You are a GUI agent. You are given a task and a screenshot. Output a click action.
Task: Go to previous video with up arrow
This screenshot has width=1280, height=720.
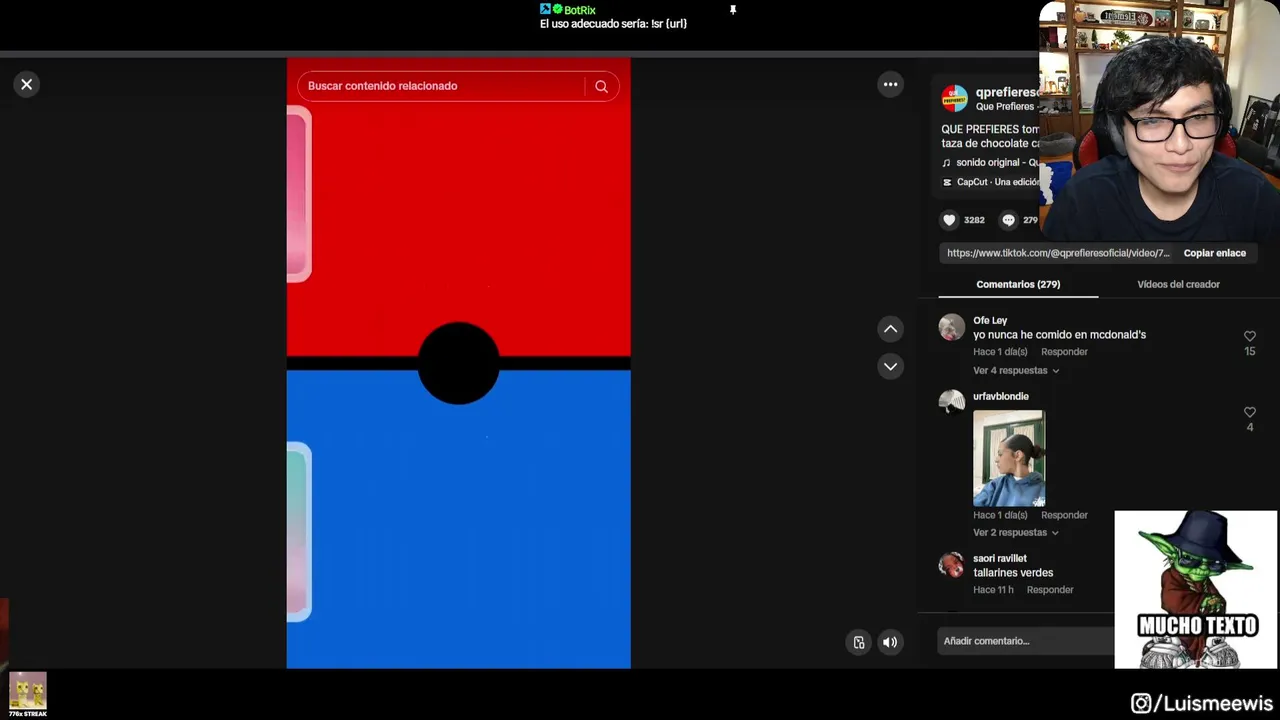click(890, 329)
